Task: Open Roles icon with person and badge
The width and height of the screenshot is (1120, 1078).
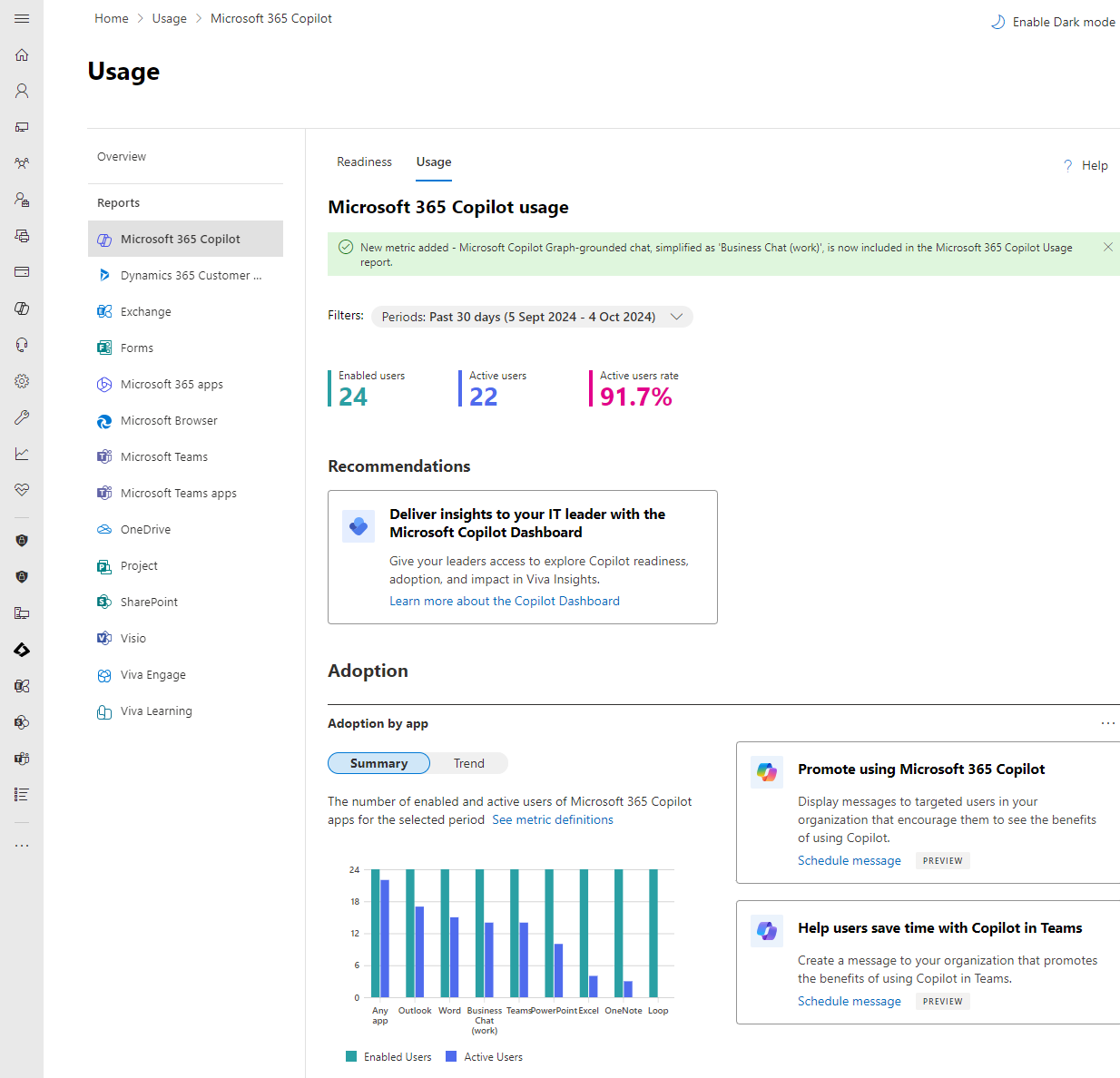Action: click(22, 200)
